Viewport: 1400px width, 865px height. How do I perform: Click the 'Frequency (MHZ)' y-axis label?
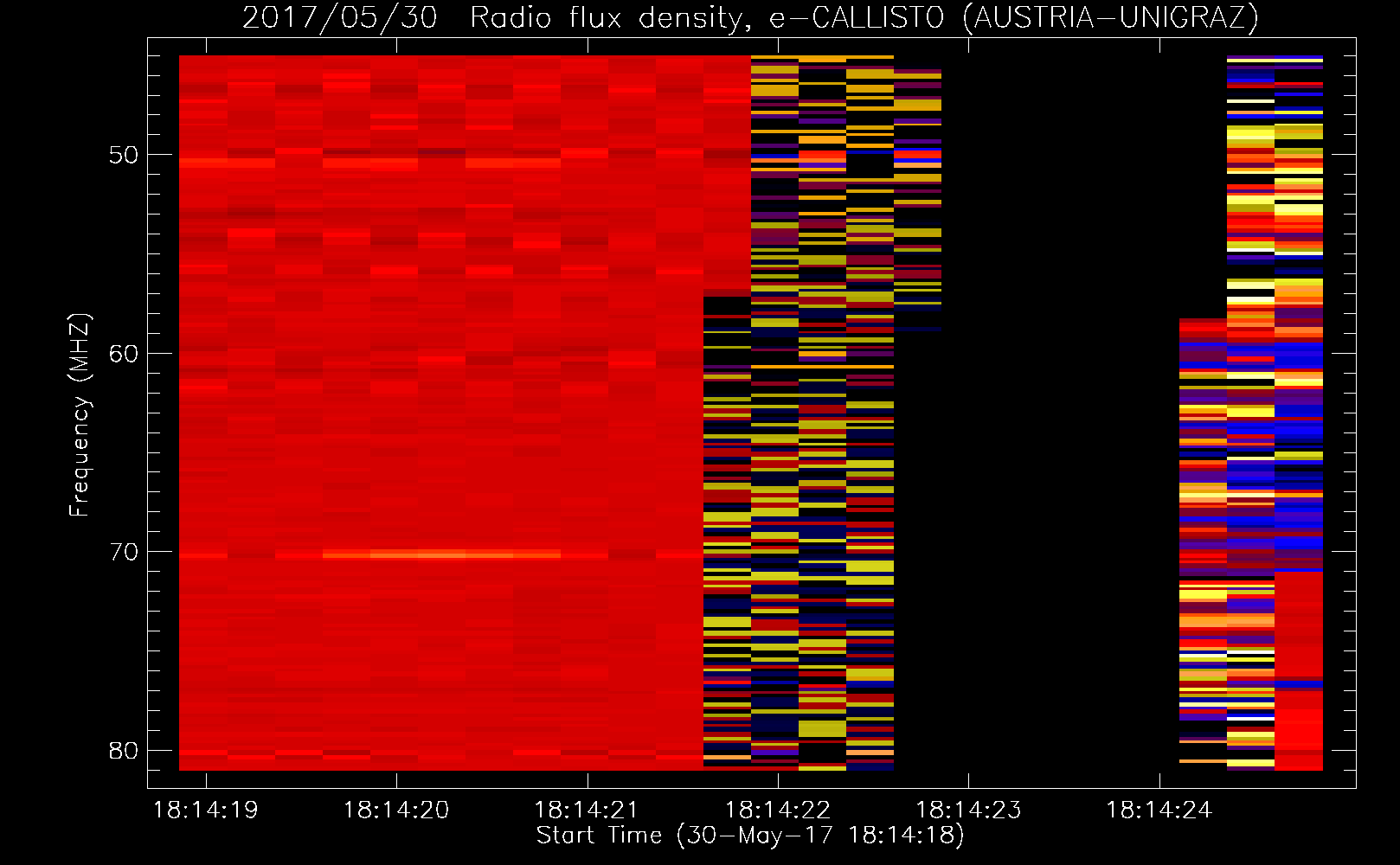79,415
